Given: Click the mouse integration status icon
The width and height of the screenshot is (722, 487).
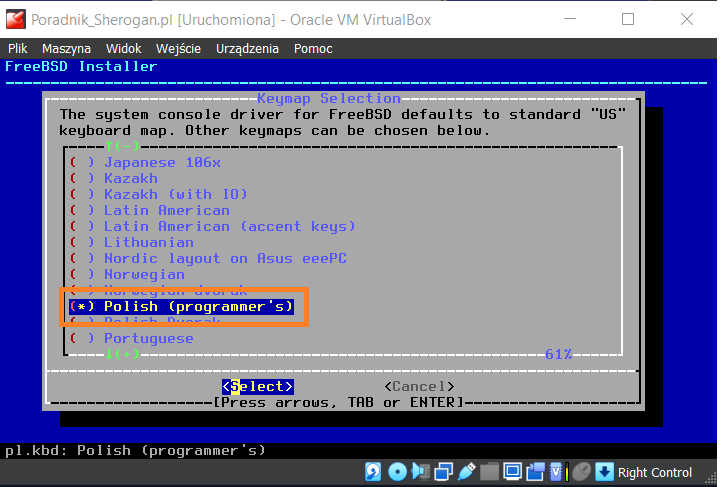Looking at the screenshot, I should (580, 472).
